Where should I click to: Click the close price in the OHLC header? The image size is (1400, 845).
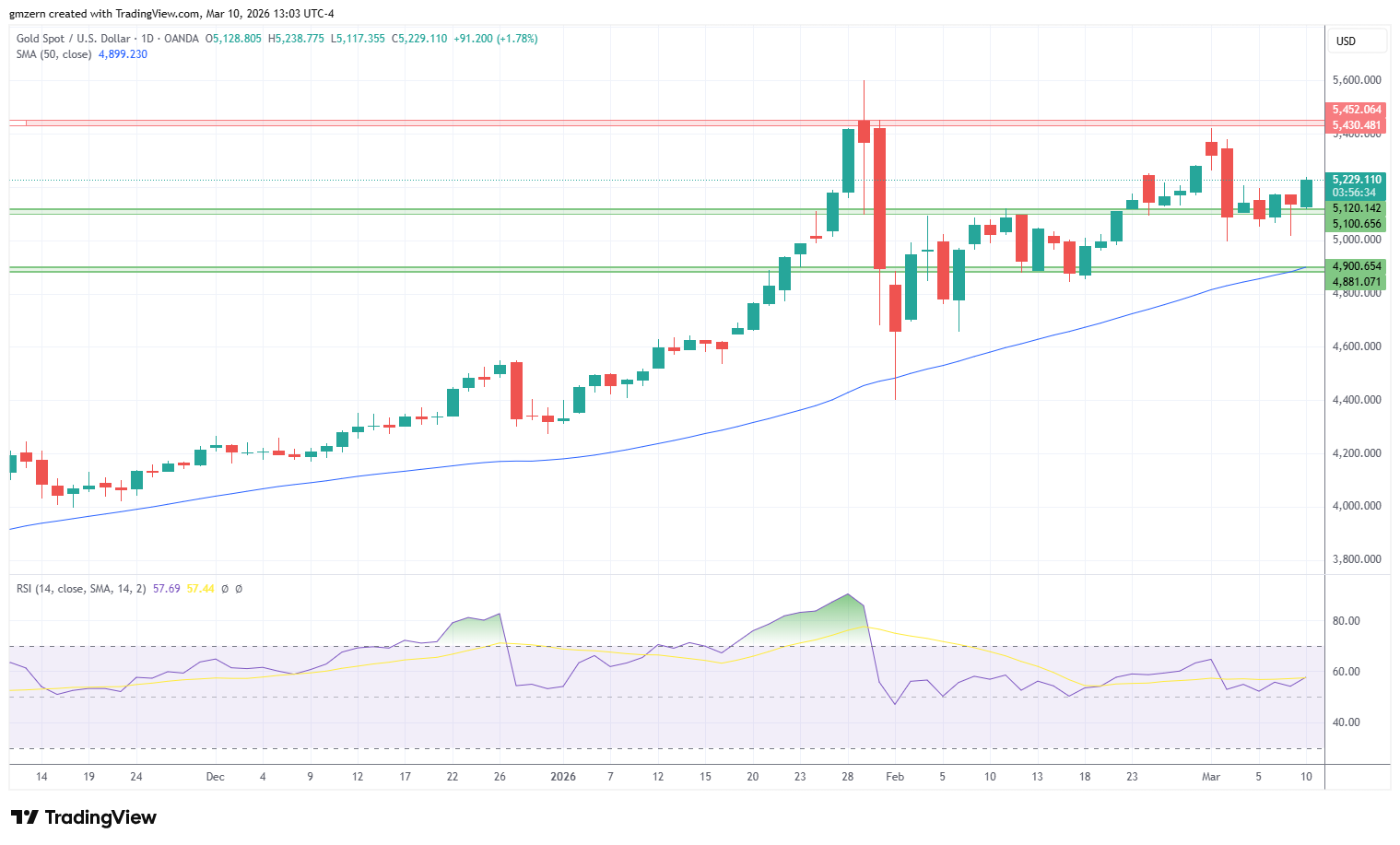coord(419,39)
